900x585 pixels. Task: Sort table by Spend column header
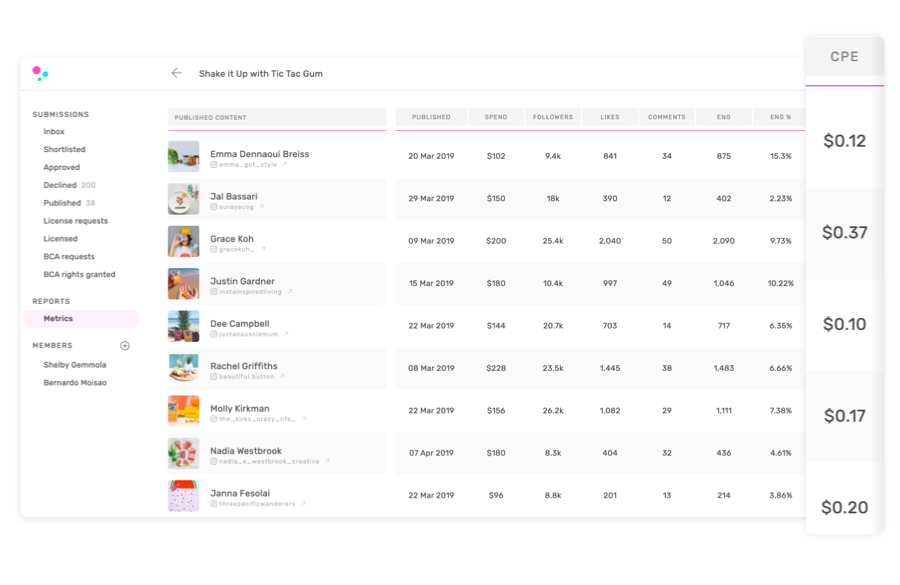[496, 117]
